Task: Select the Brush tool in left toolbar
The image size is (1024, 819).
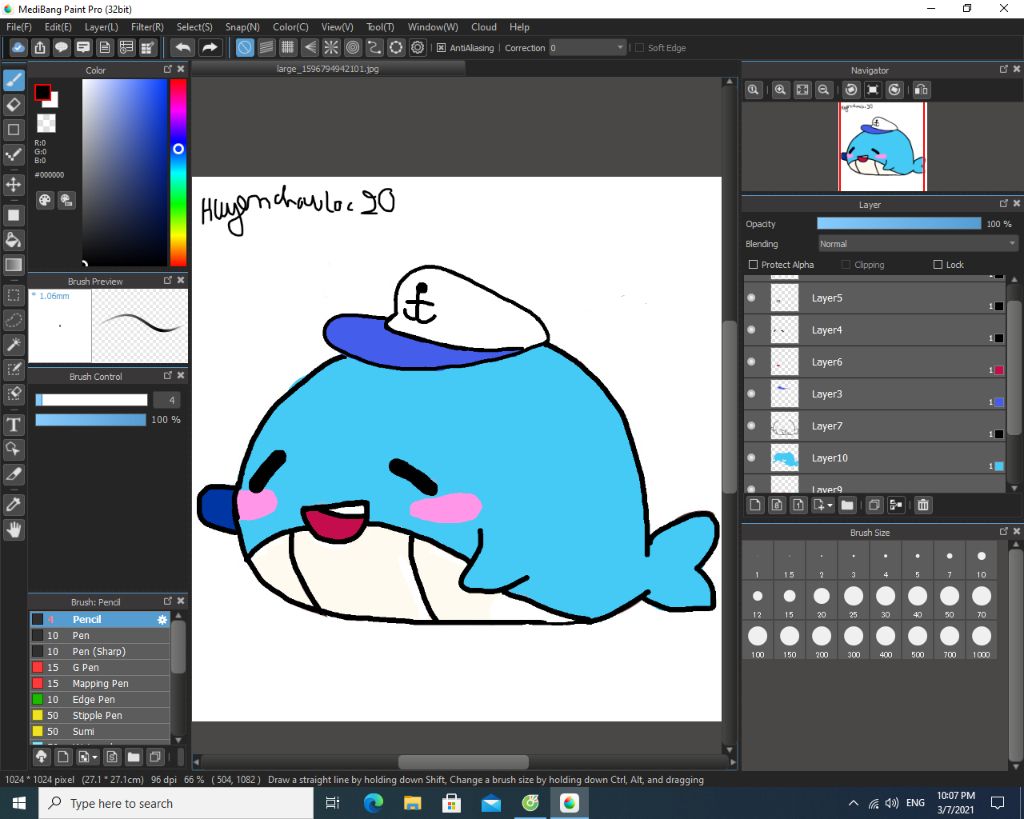Action: click(13, 80)
